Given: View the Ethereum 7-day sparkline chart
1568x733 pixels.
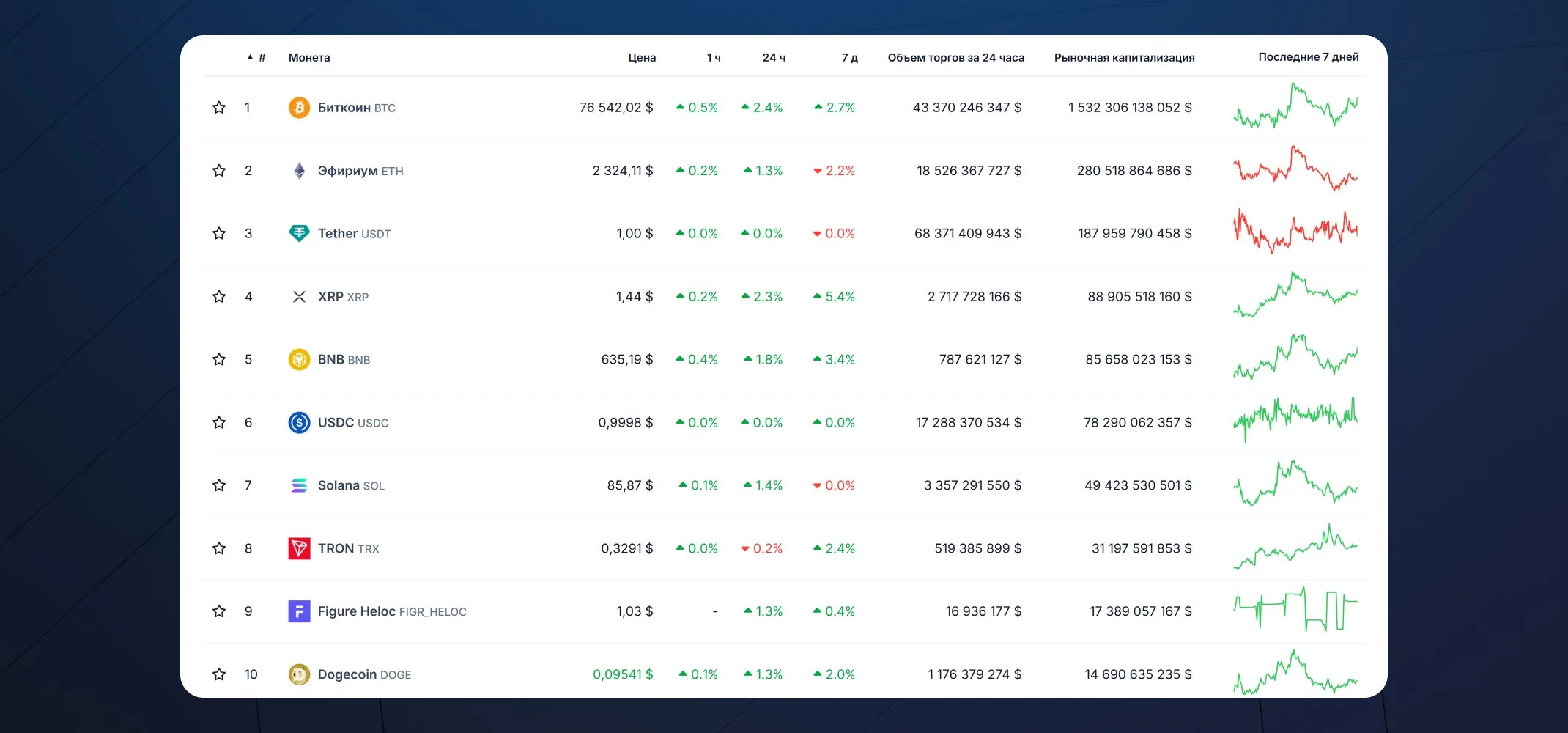Looking at the screenshot, I should (1295, 168).
